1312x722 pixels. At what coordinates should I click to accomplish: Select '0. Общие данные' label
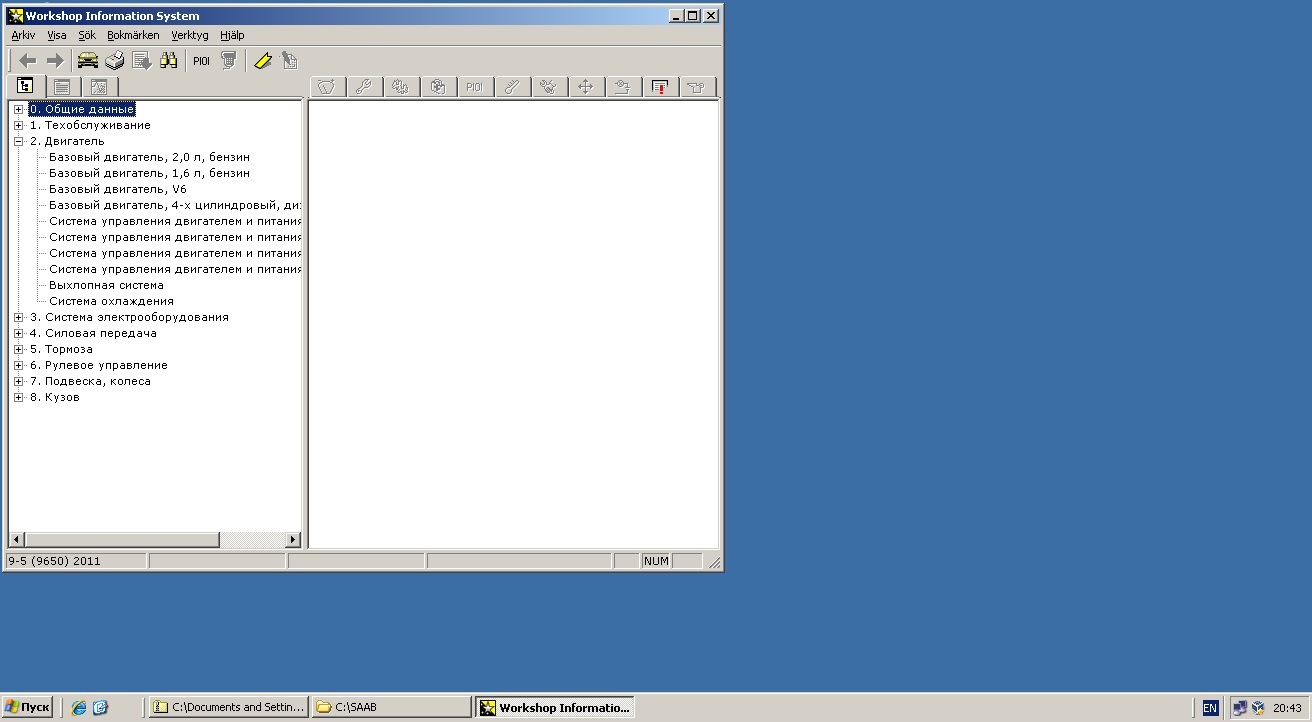point(81,109)
